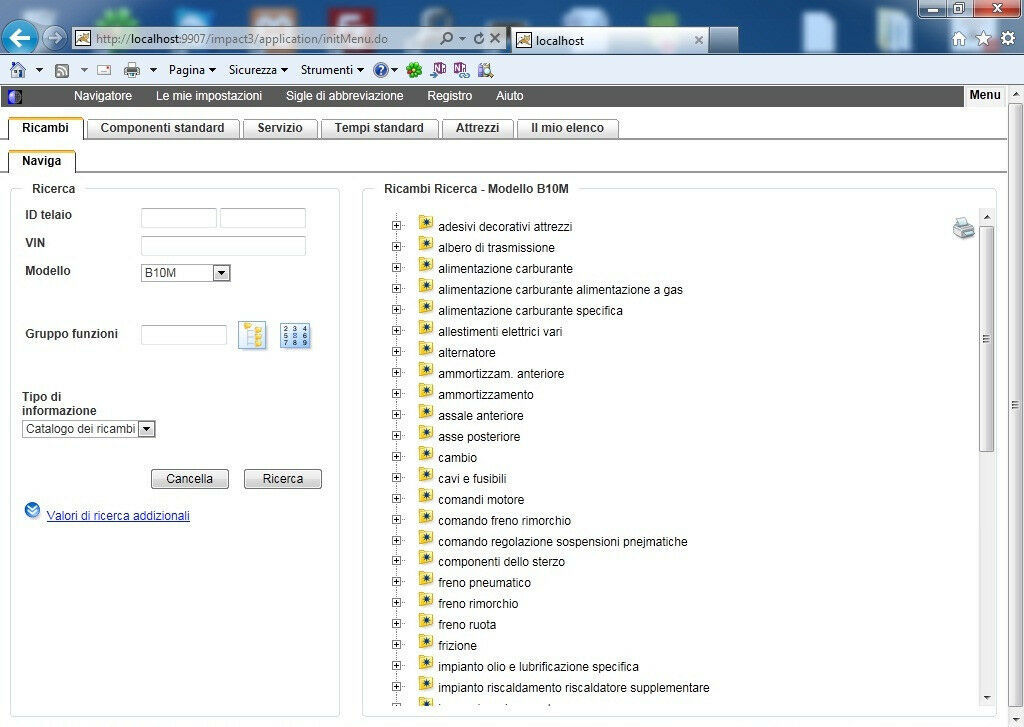This screenshot has height=727, width=1024.
Task: Open the Le mie impostazioni menu
Action: click(x=208, y=96)
